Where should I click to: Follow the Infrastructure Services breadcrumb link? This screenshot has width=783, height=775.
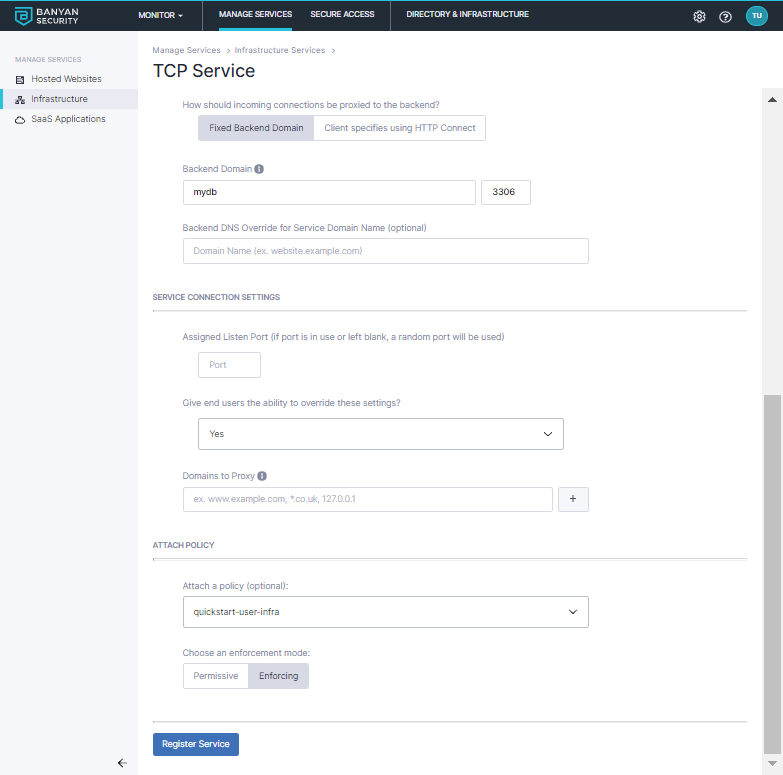279,50
